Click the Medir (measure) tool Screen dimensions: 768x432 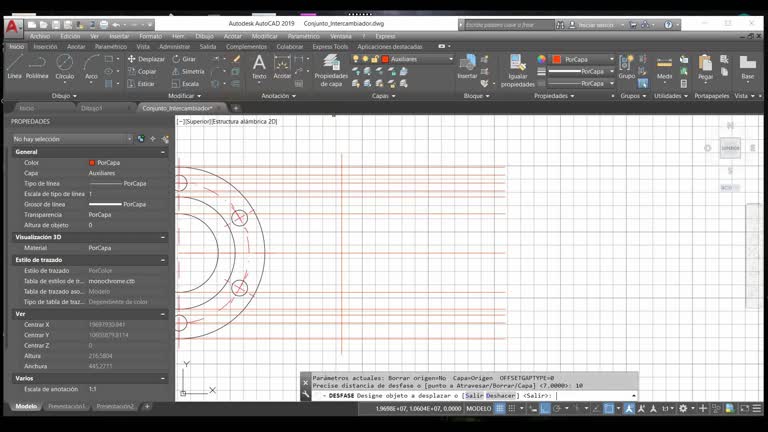click(664, 67)
